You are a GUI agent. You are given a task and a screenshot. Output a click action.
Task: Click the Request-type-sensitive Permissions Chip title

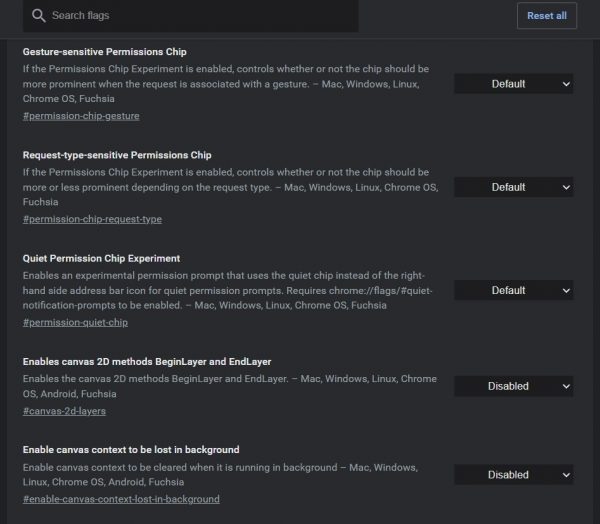click(117, 155)
